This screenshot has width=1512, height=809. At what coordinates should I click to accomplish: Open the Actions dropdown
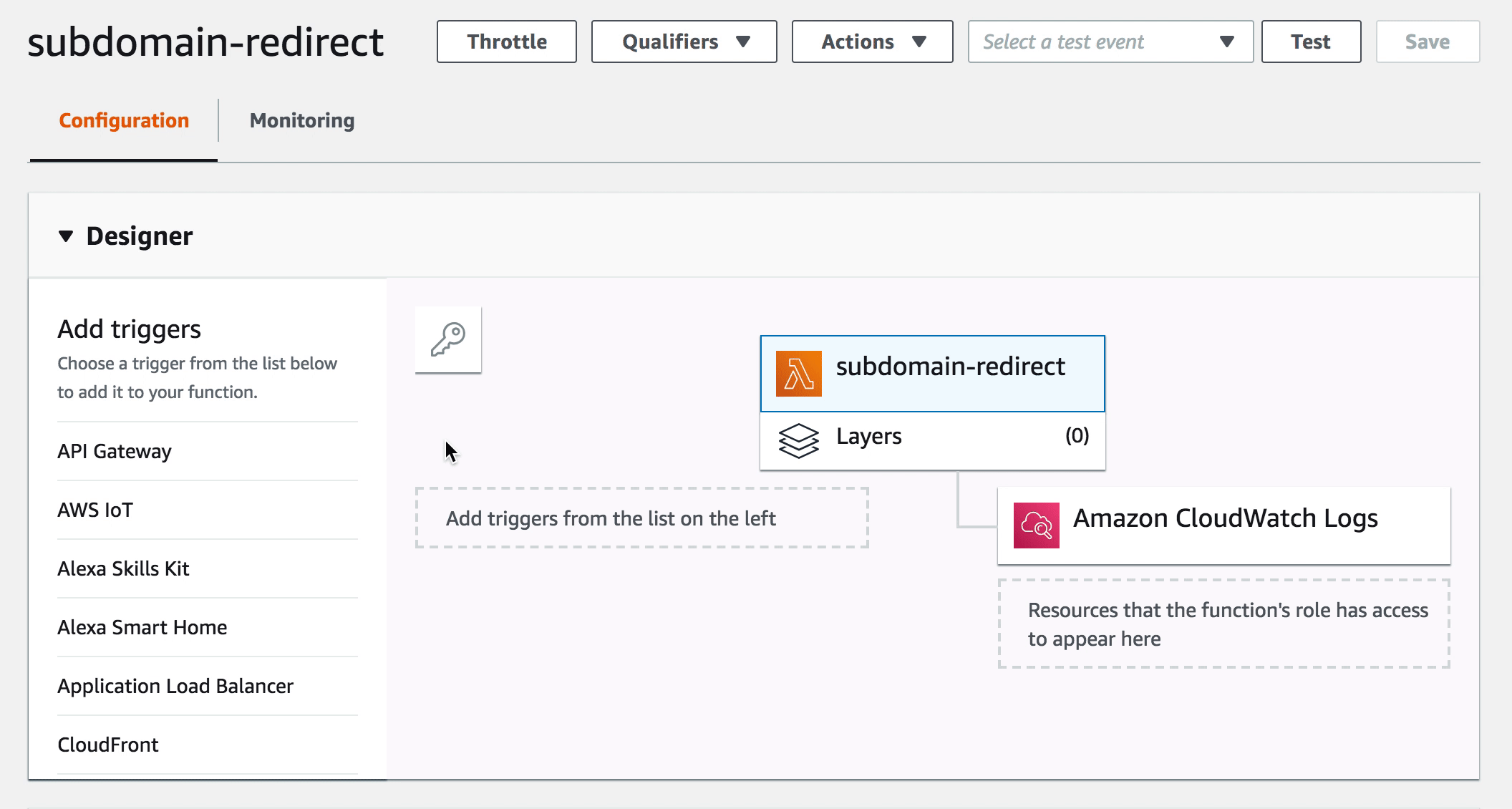pos(872,42)
